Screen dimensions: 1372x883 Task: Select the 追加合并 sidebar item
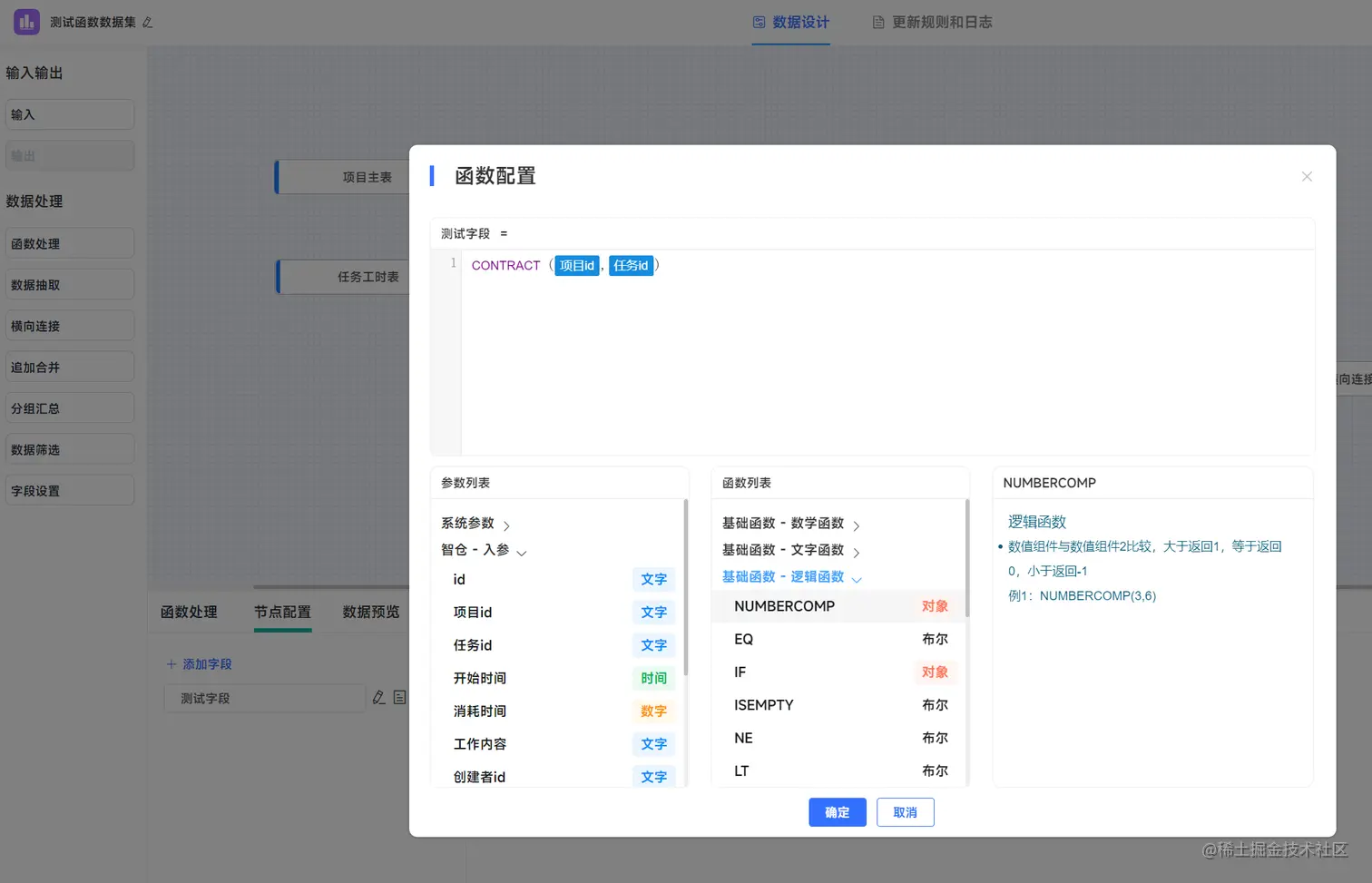pos(70,367)
